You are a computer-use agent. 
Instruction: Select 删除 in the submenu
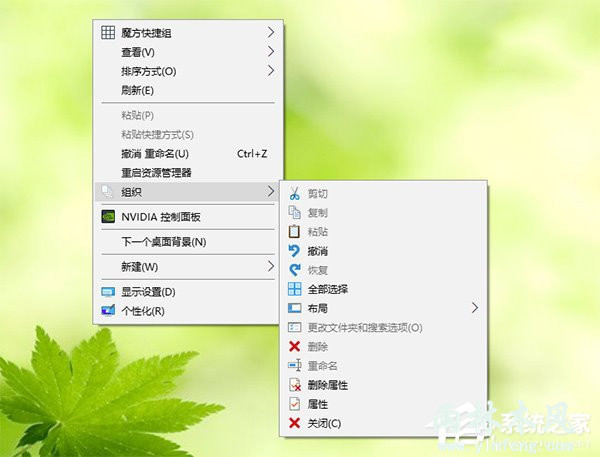pos(383,347)
